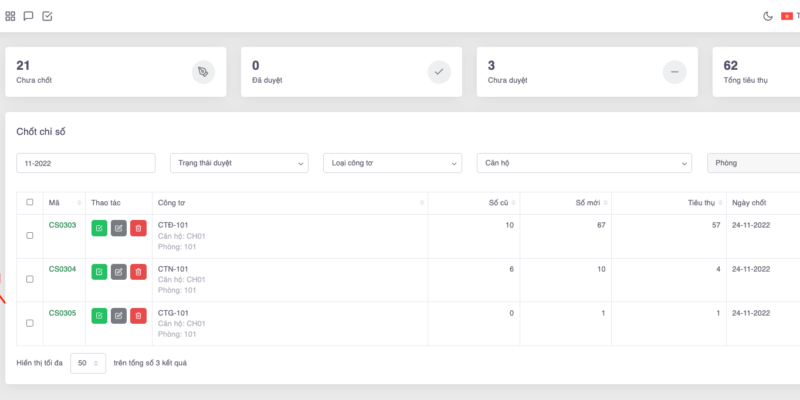Expand the Trạng thái duyệt dropdown

click(239, 162)
